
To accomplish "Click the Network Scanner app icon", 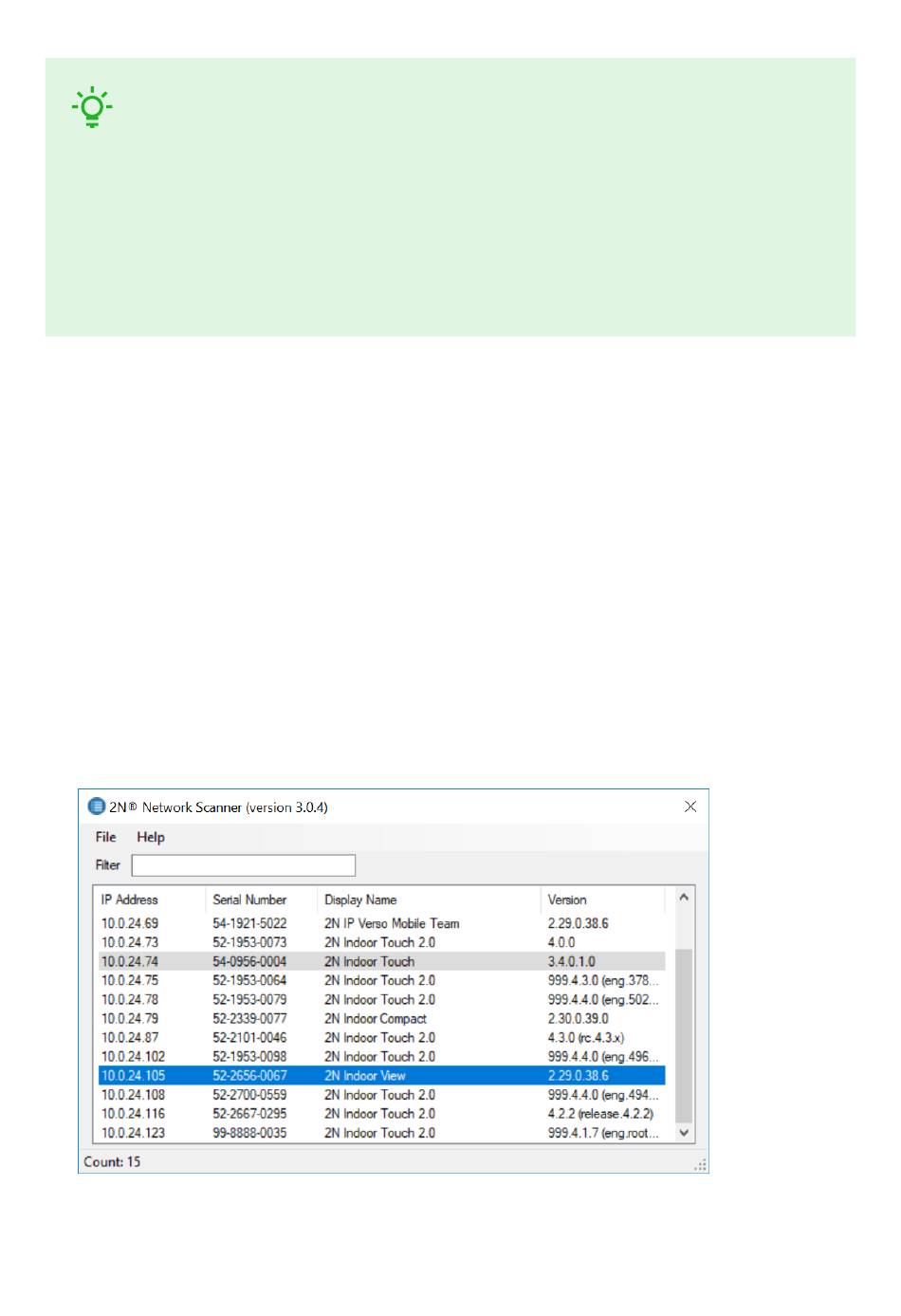I will coord(96,806).
